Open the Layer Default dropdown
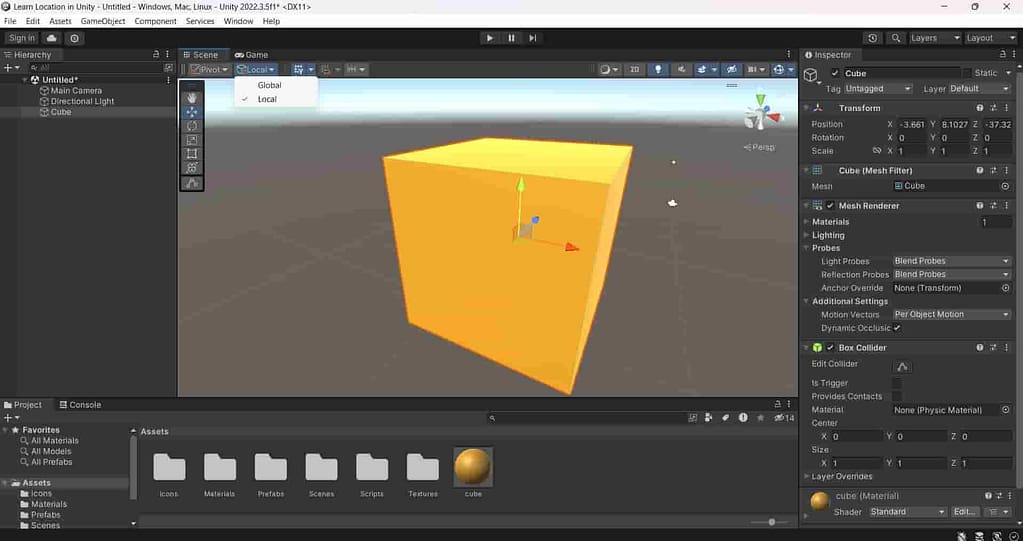 coord(979,89)
